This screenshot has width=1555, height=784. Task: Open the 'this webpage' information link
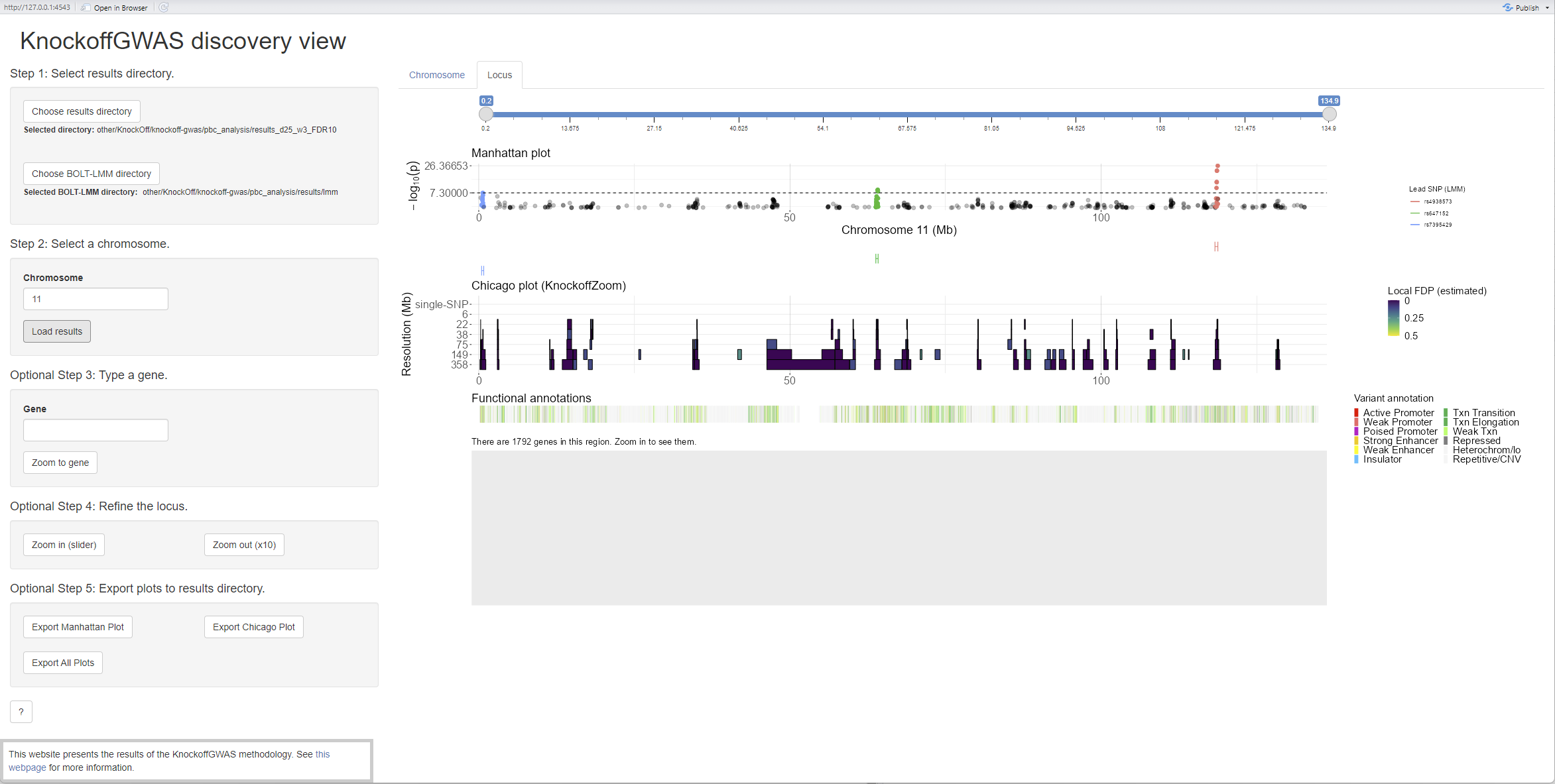tap(169, 761)
